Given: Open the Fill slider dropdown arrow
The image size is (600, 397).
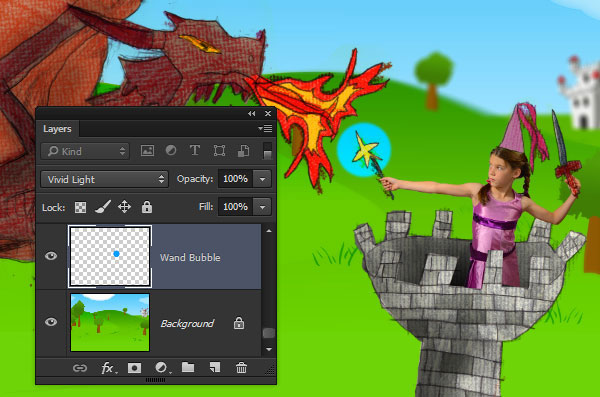Looking at the screenshot, I should 262,207.
